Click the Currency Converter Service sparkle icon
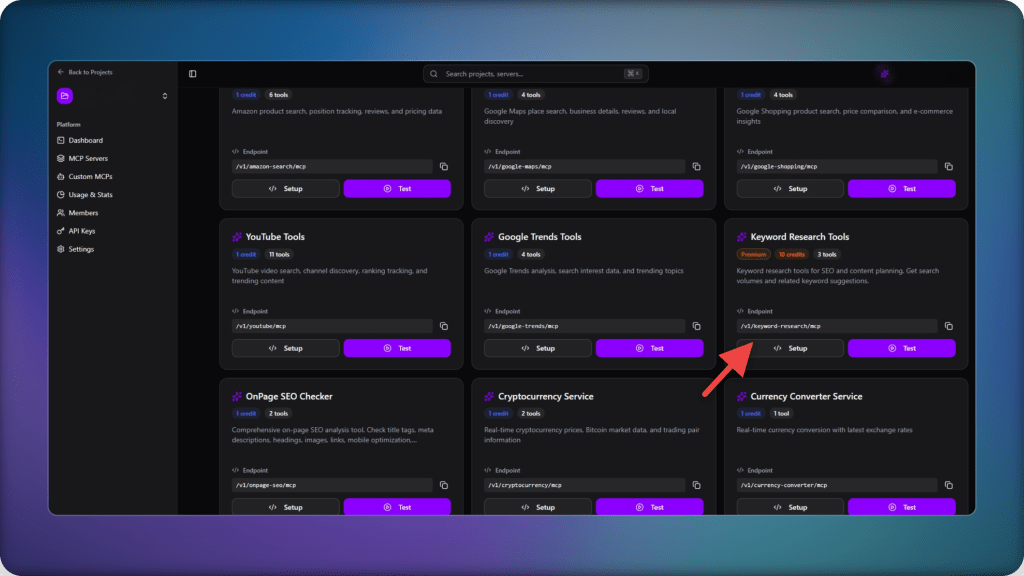This screenshot has width=1024, height=576. pyautogui.click(x=742, y=396)
